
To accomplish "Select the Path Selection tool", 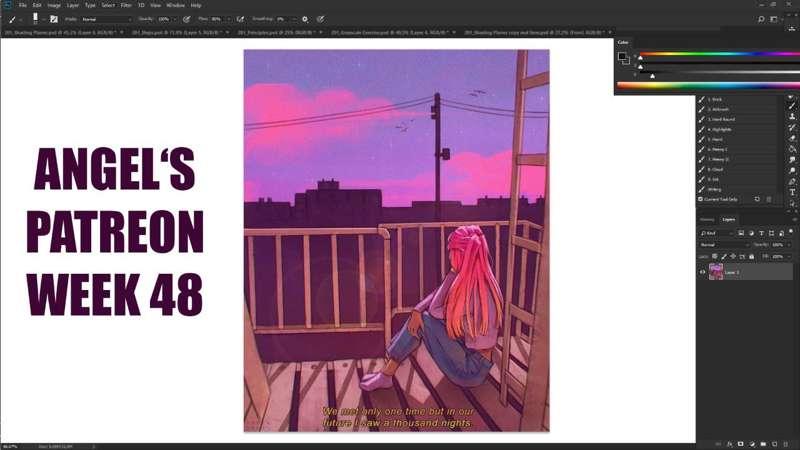I will pos(792,203).
